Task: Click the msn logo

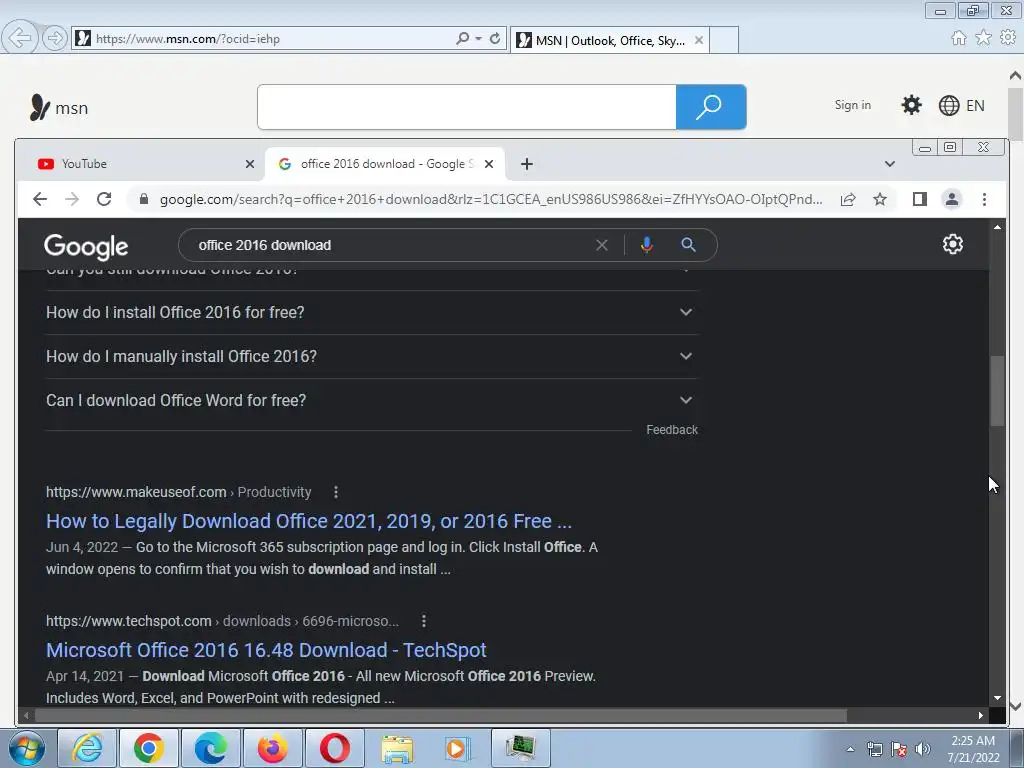Action: click(x=59, y=108)
